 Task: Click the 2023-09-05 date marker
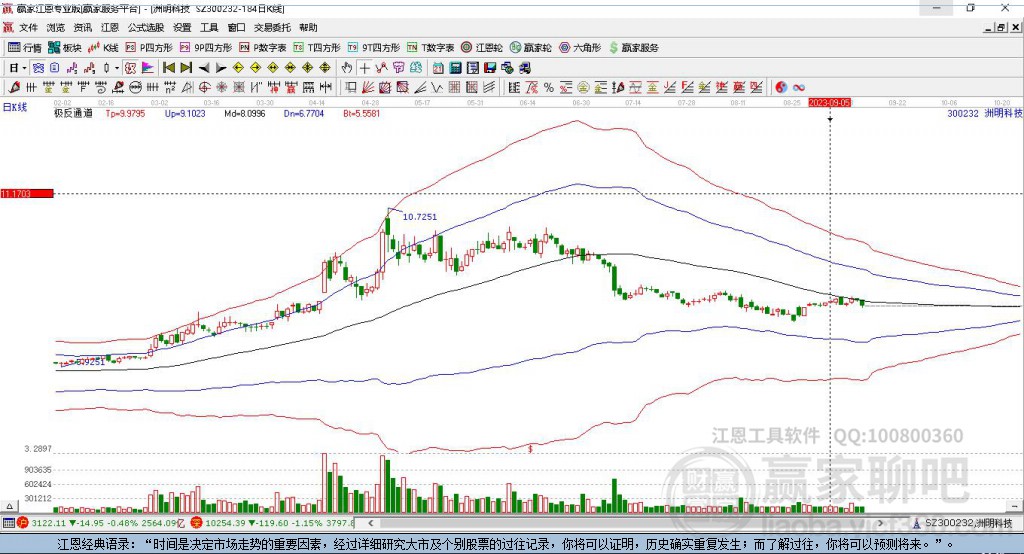point(829,103)
